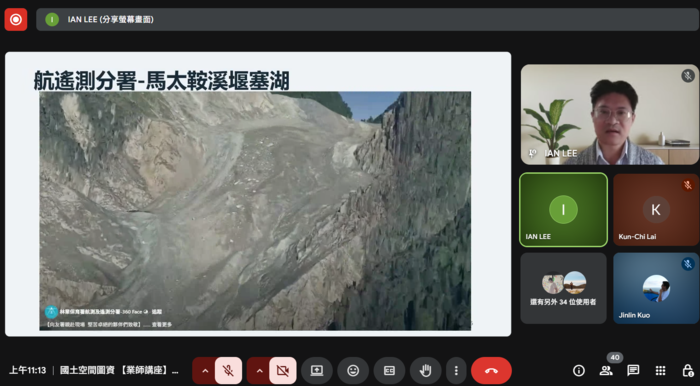The image size is (700, 386).
Task: Select Jinlin Kuo's participant tile
Action: pyautogui.click(x=656, y=288)
